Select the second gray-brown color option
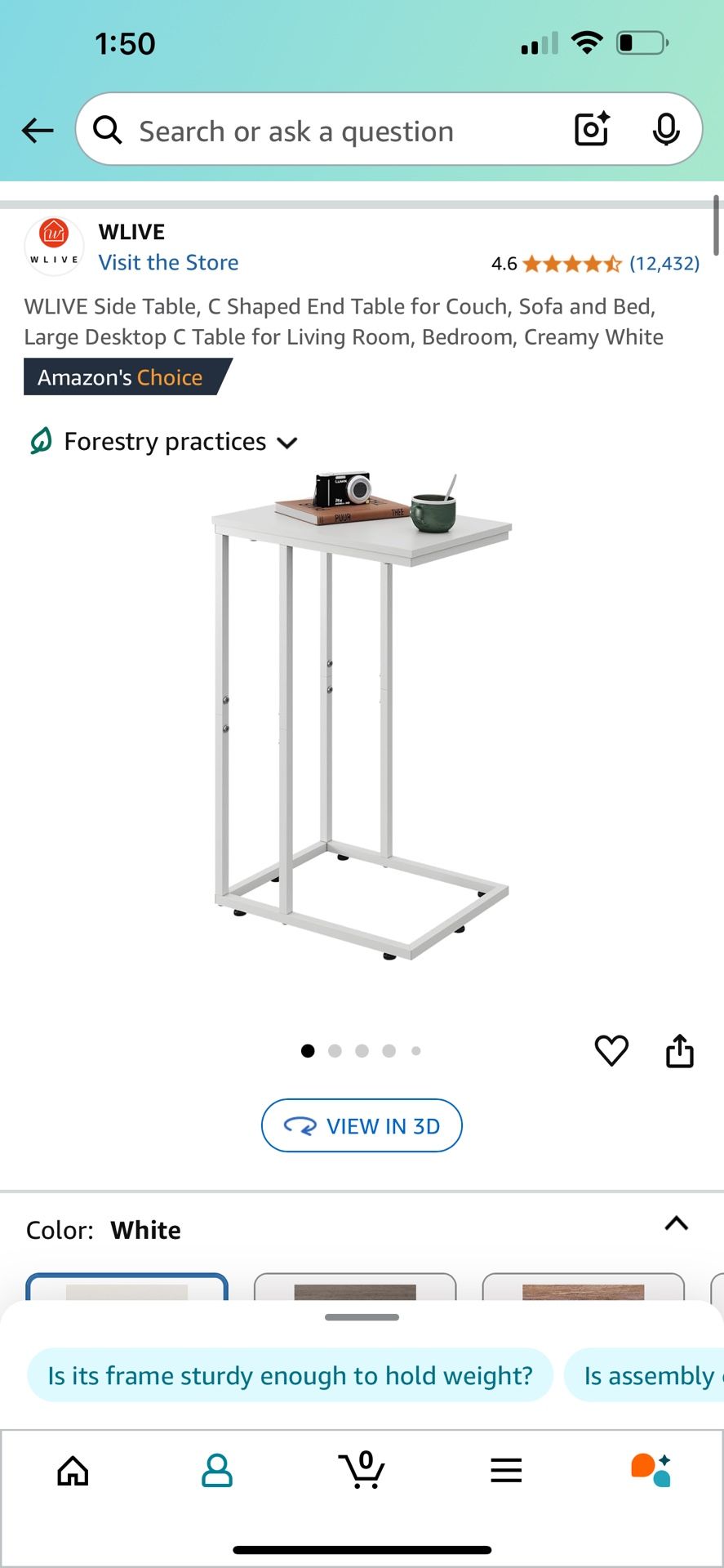Screen dimensions: 724x1568 (x=355, y=1287)
